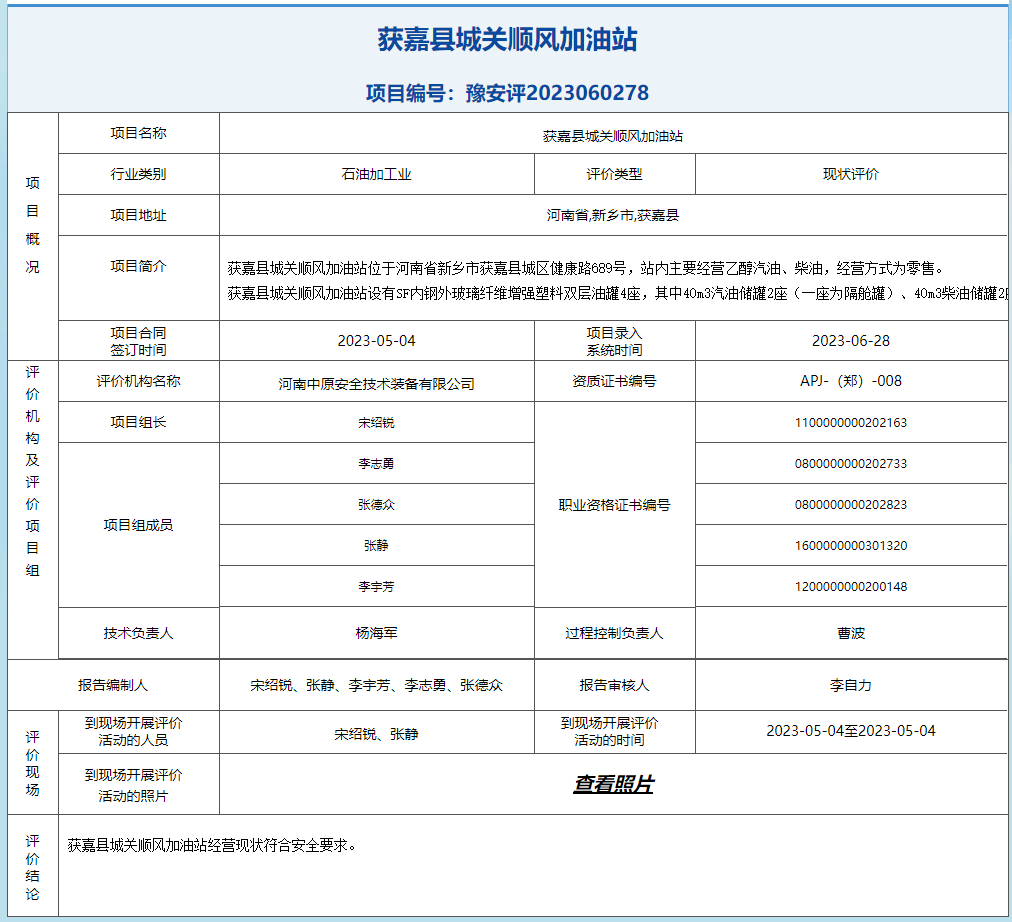This screenshot has width=1012, height=922.
Task: Select certificate number 0800000000202823
Action: click(851, 505)
